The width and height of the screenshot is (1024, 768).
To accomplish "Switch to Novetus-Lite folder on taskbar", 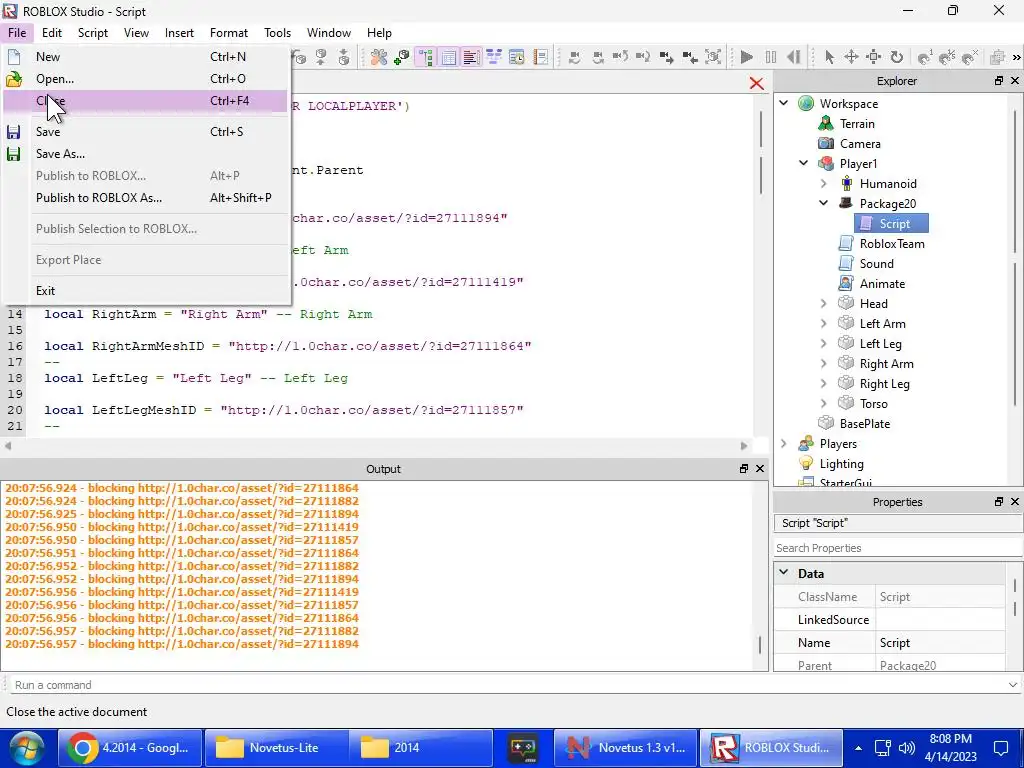I will coord(275,748).
